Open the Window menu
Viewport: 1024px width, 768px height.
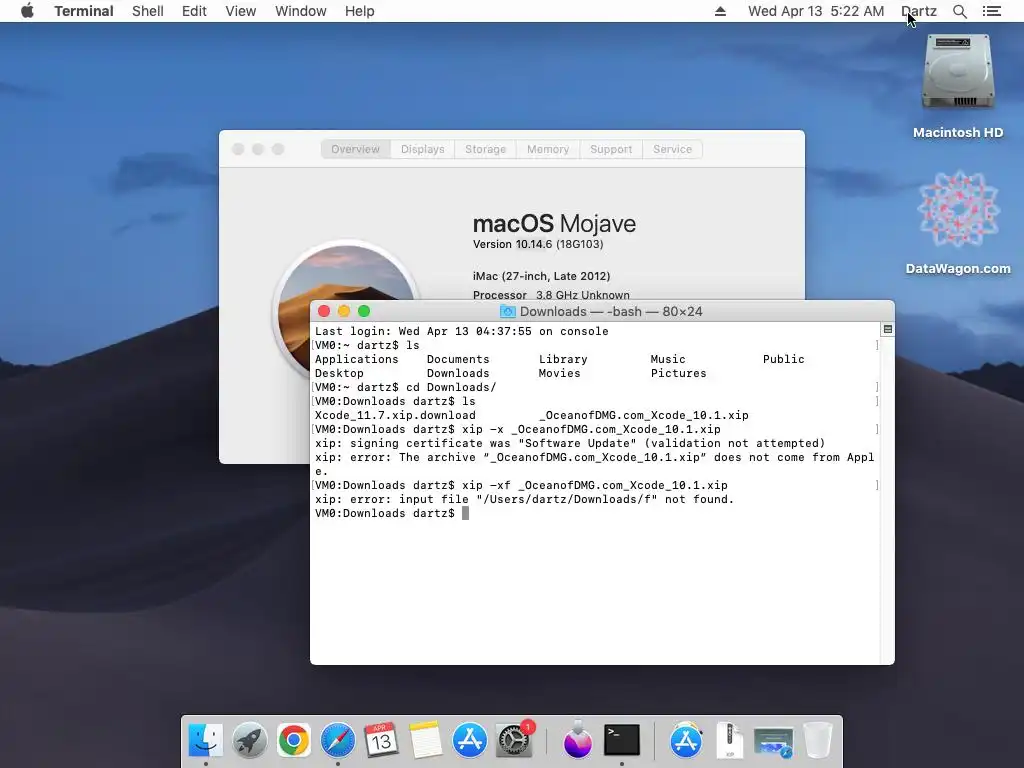pyautogui.click(x=300, y=11)
